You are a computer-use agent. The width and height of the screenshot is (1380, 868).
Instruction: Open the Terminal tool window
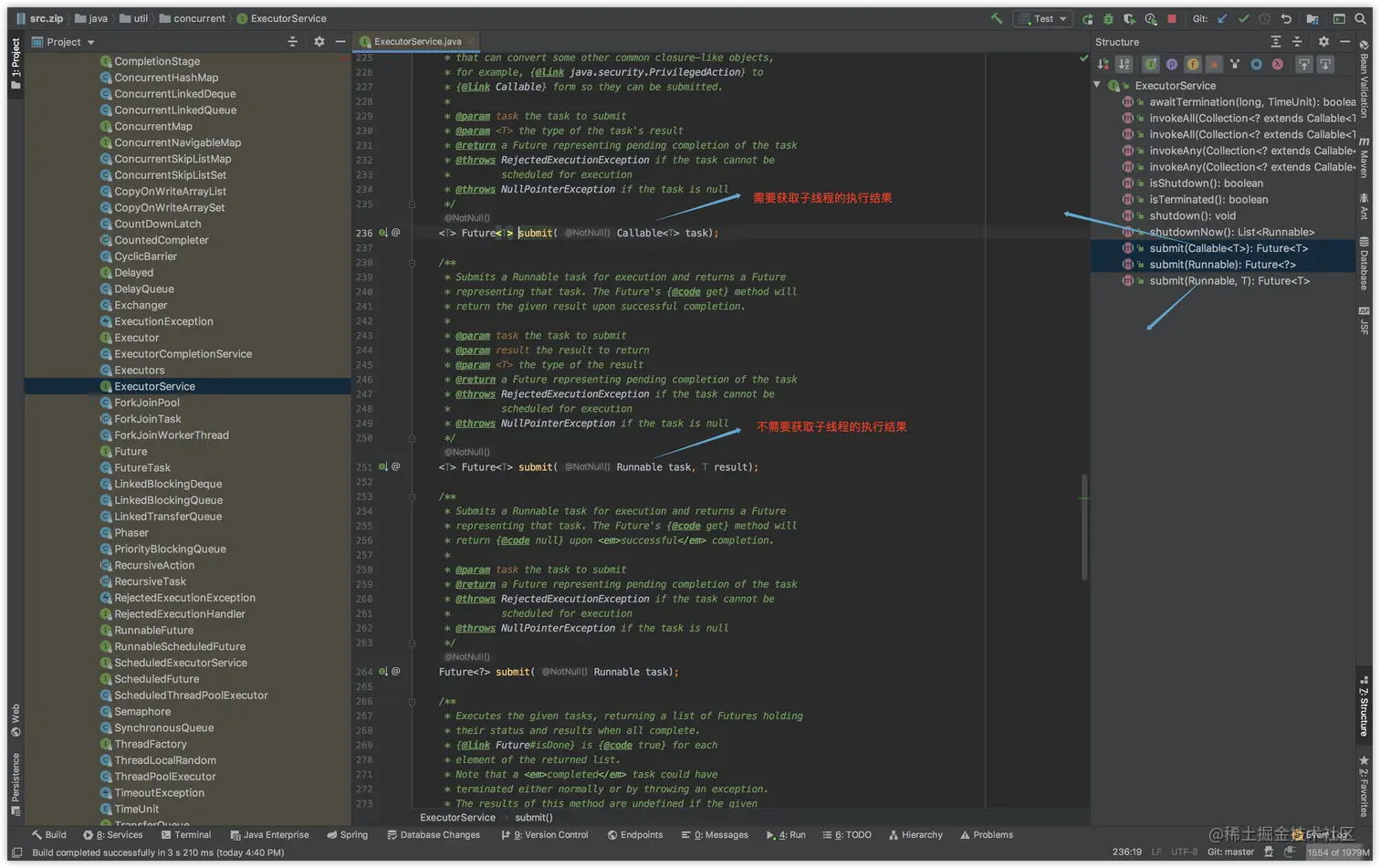click(186, 835)
